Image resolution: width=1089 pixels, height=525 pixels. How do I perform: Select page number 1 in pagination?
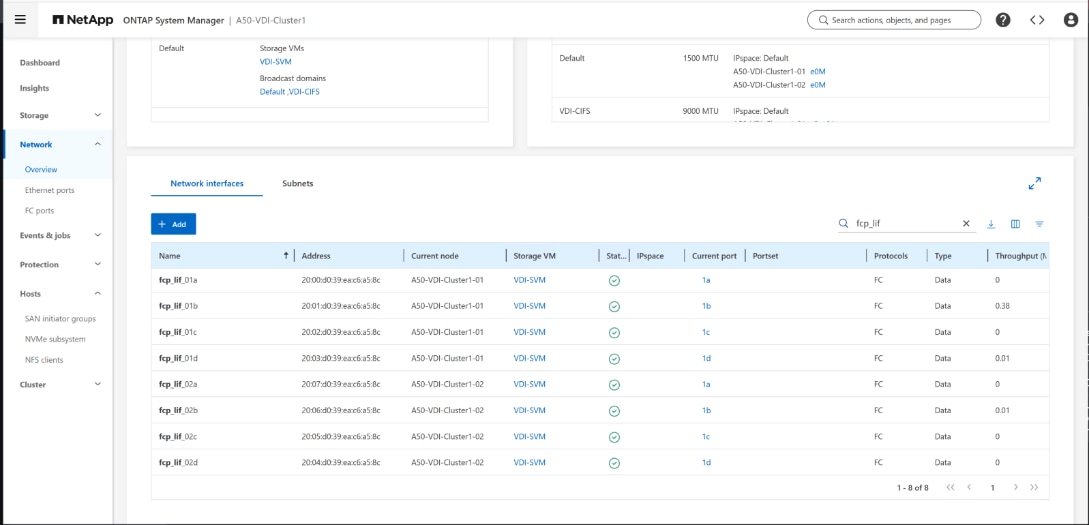992,488
